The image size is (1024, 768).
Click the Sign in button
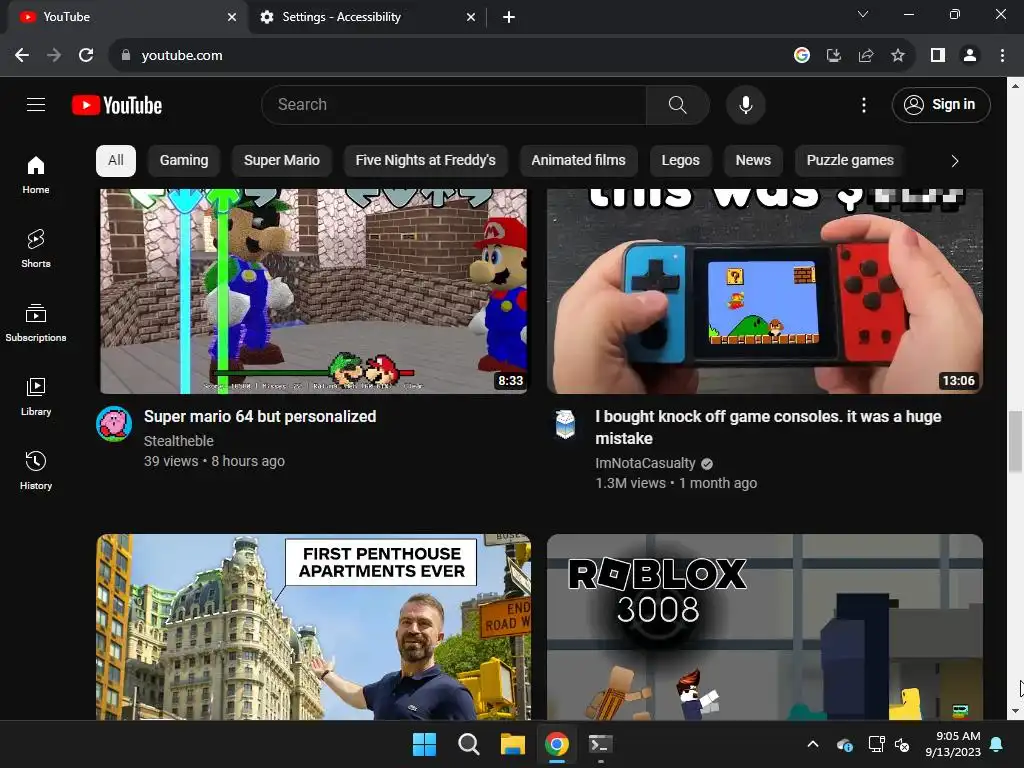point(941,104)
